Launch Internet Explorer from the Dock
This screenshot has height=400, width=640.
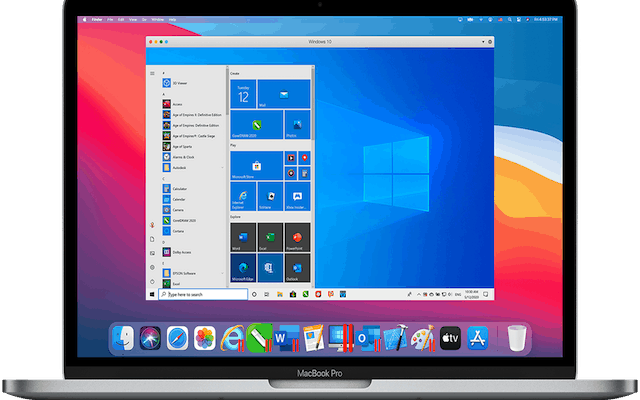click(x=233, y=338)
